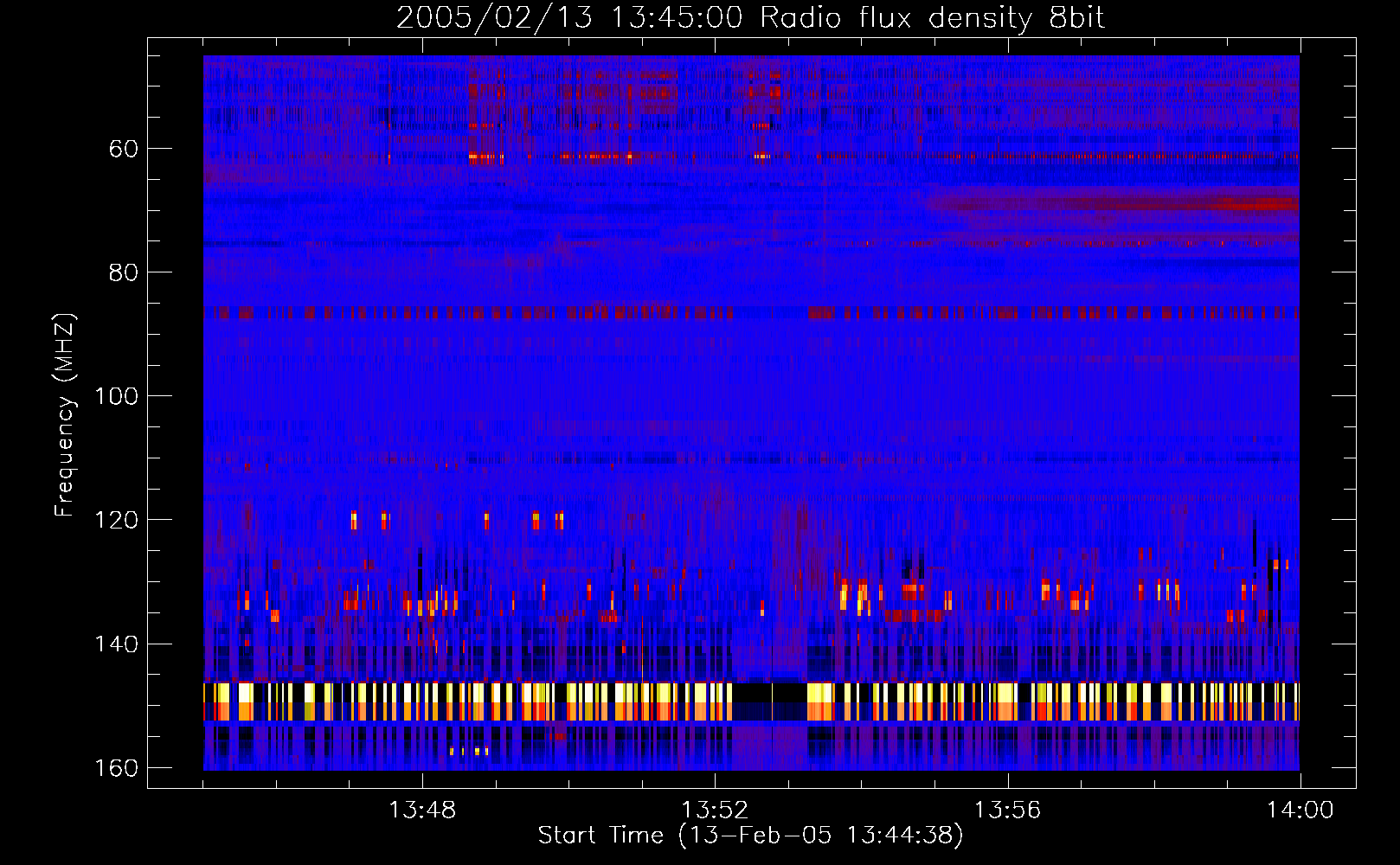Click the 'Start Time (13-Feb-05 13:44:38)' x-axis label
The height and width of the screenshot is (865, 1400).
point(750,836)
